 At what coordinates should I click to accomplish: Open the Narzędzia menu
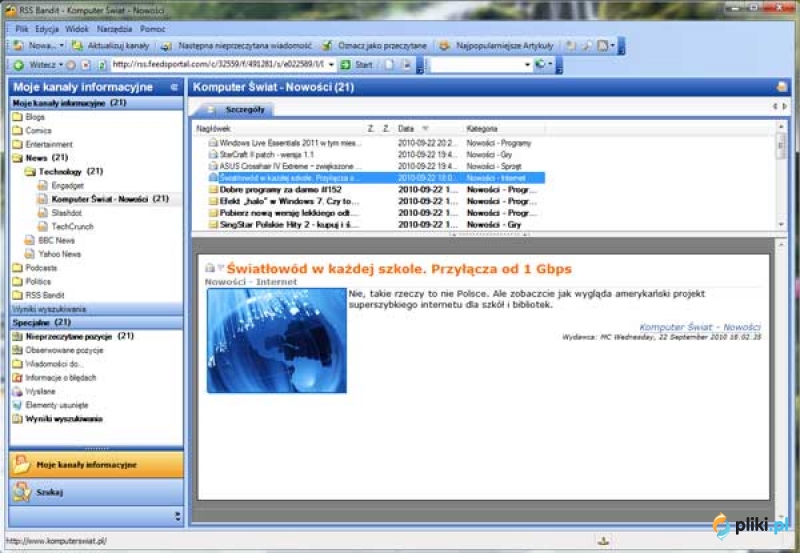tap(114, 29)
